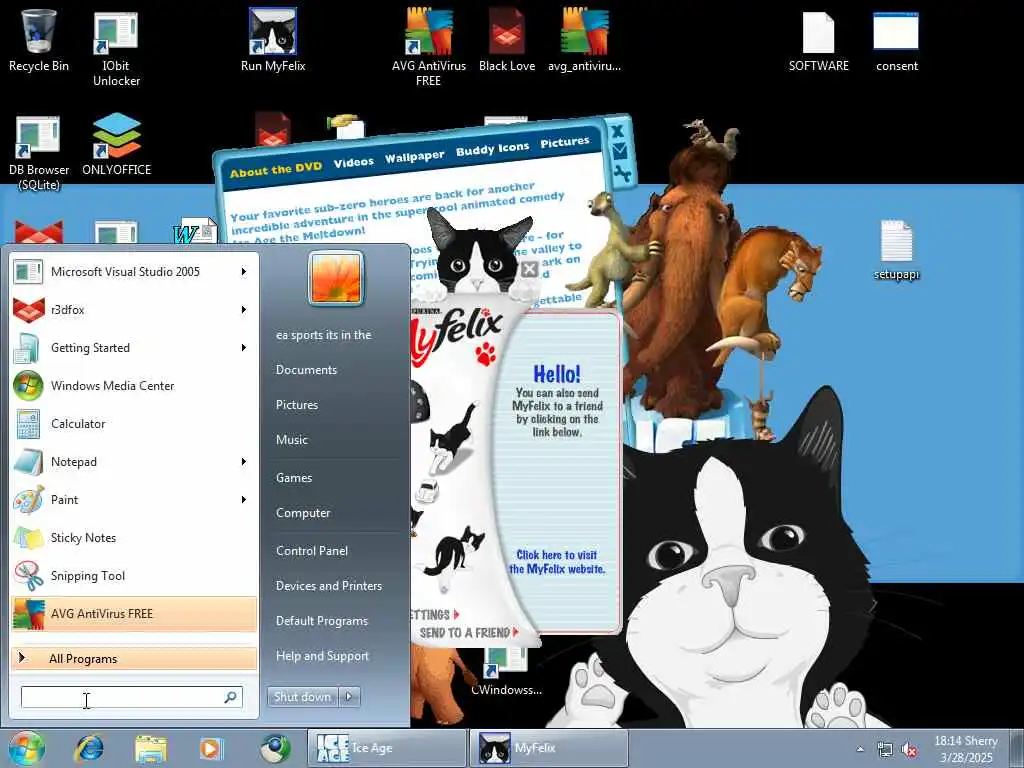The width and height of the screenshot is (1024, 768).
Task: Expand the Notepad jump list arrow
Action: tap(244, 462)
